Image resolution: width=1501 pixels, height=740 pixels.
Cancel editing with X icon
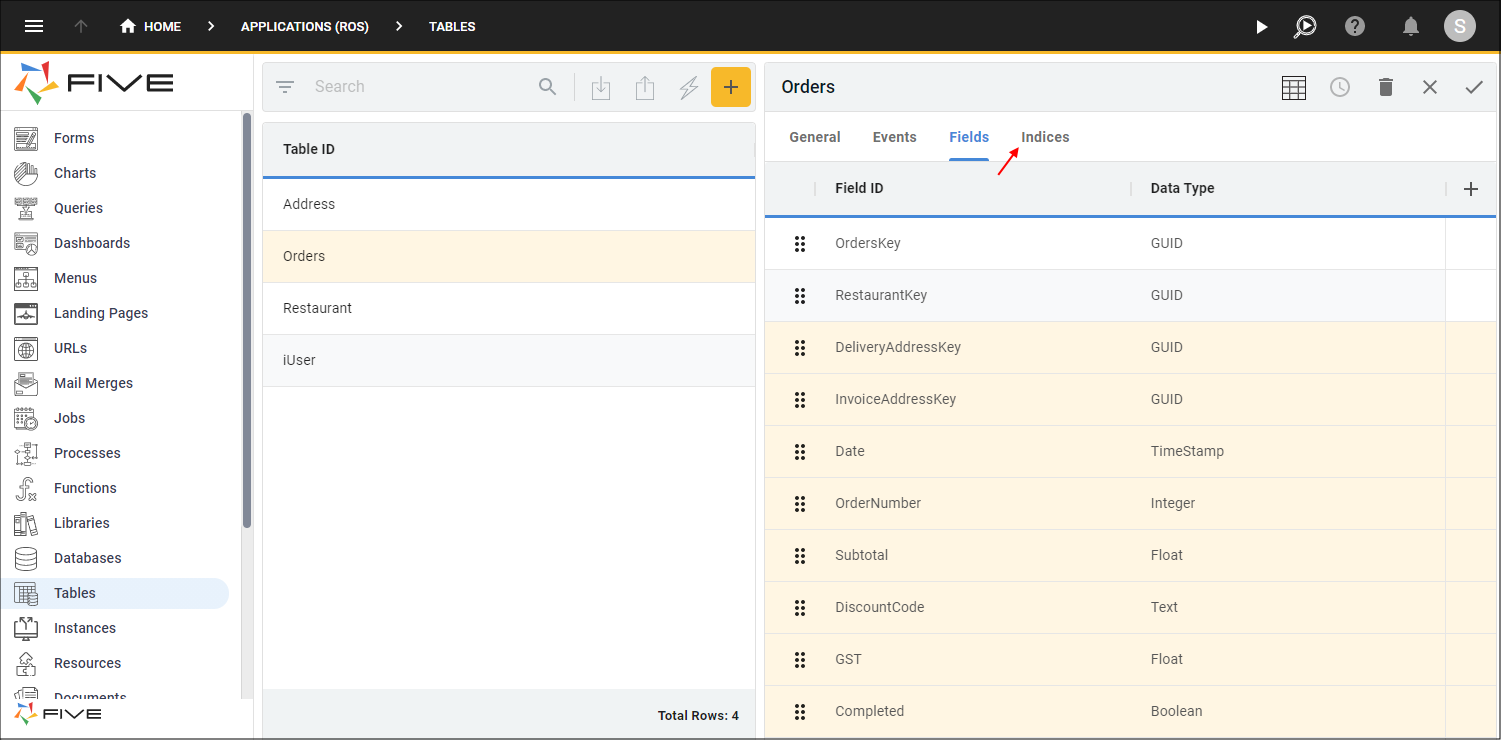(x=1430, y=87)
